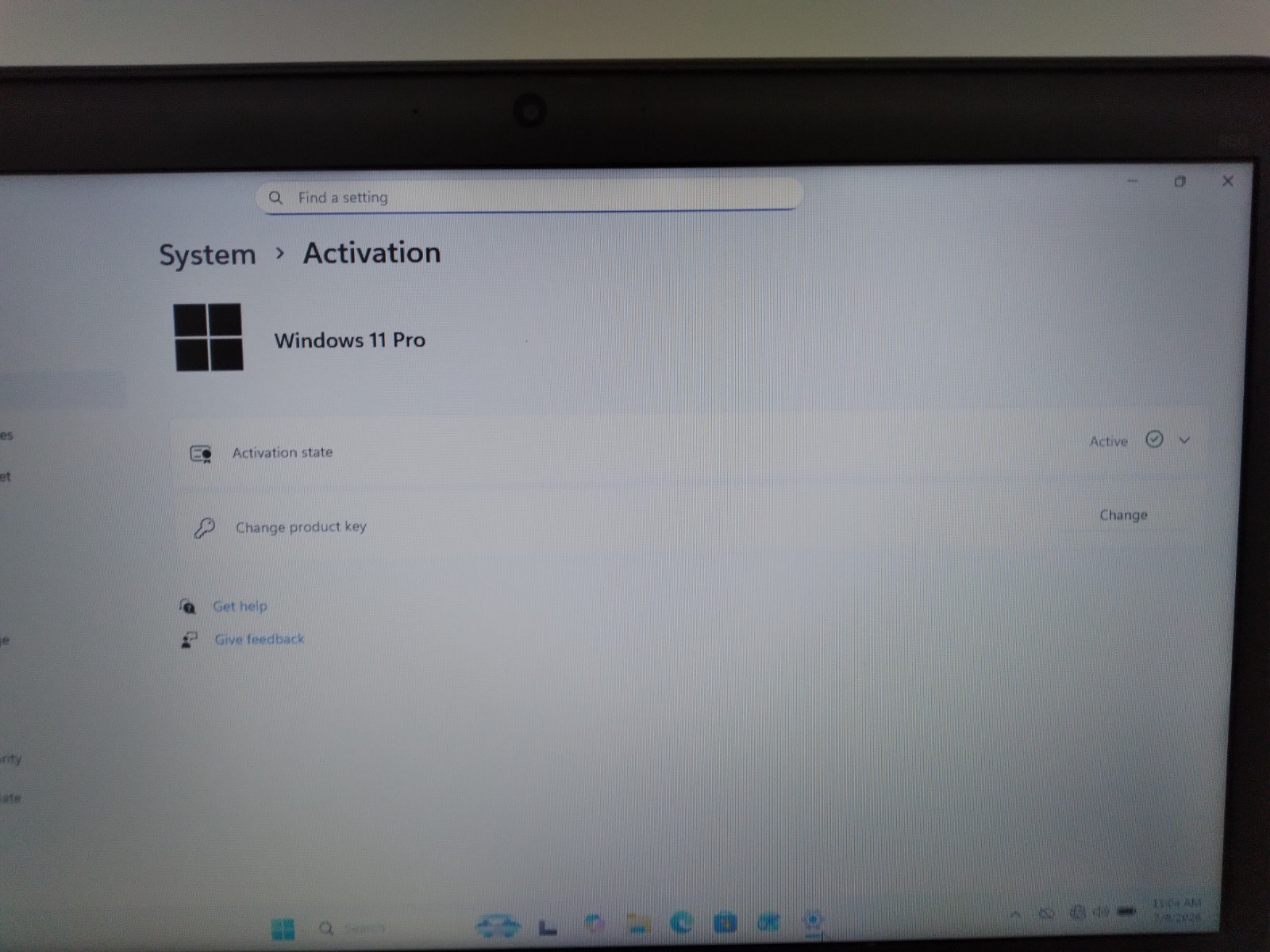The width and height of the screenshot is (1270, 952).
Task: Click the Active status text
Action: tap(1108, 441)
